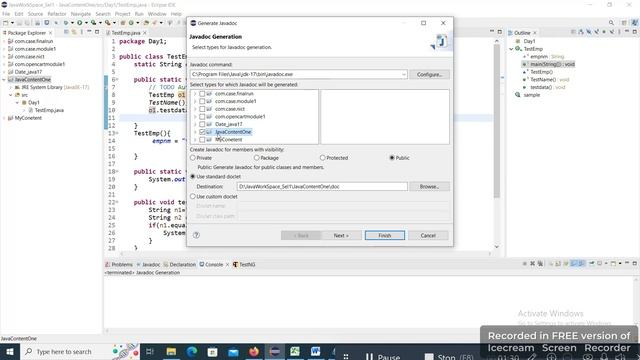Collapse TestEmp node in Outline
The image size is (640, 360).
pos(511,49)
